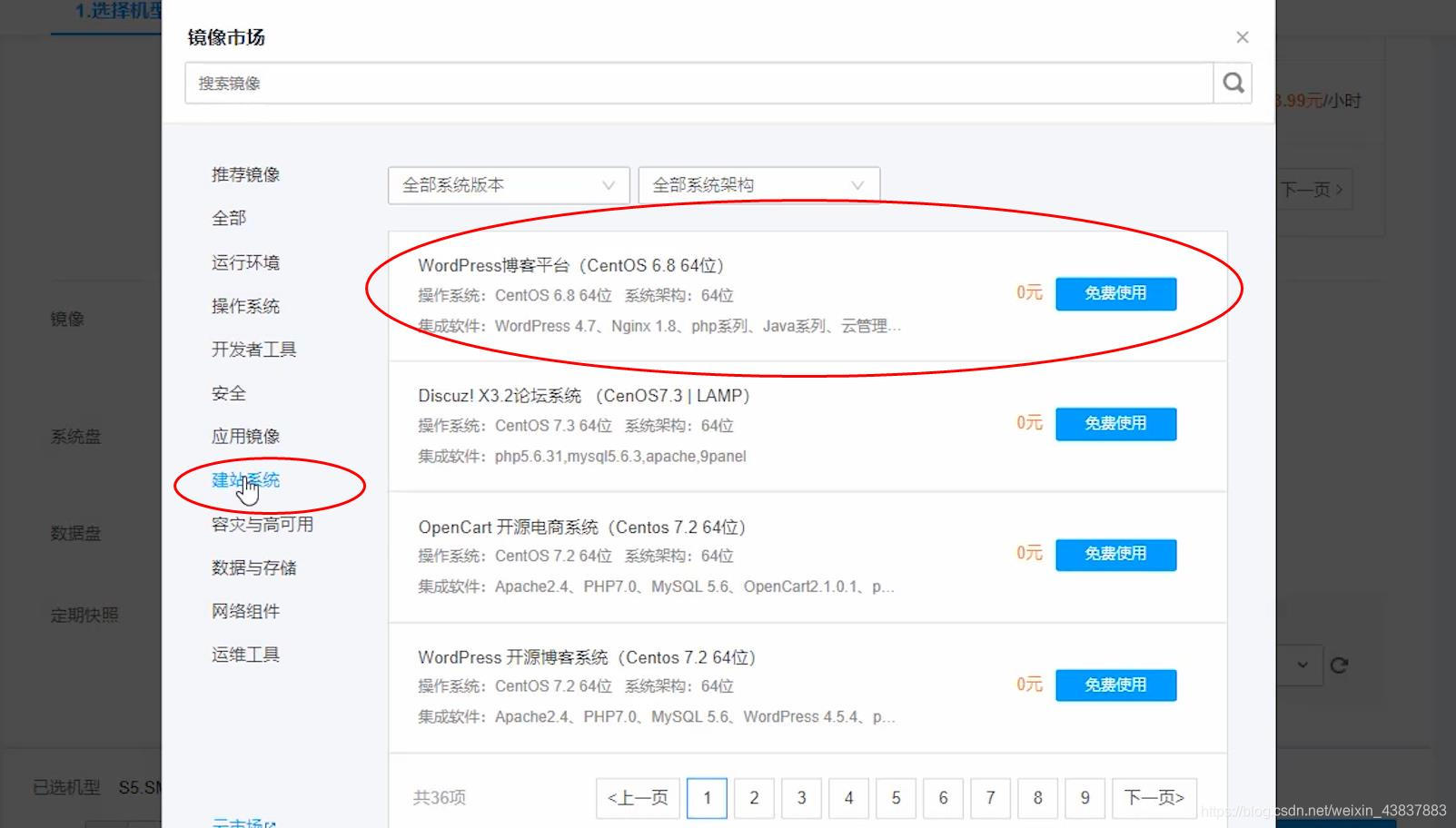Screen dimensions: 1456x828
Task: Open Discuz! X3.2论坛系统 title
Action: tap(584, 396)
